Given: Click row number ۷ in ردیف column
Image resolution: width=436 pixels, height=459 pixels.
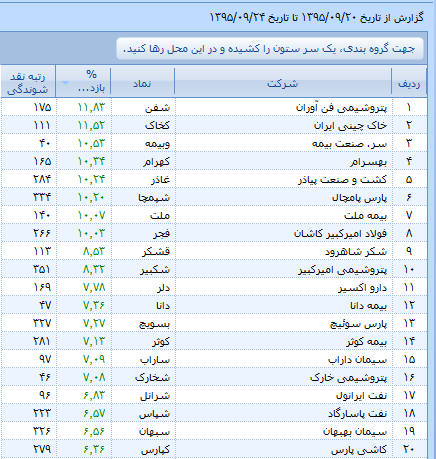Looking at the screenshot, I should tap(409, 215).
